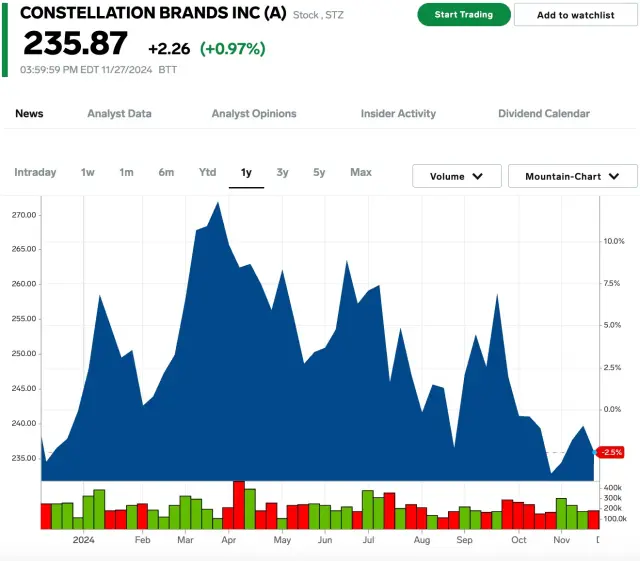Select the Ytd chart range
The height and width of the screenshot is (561, 640).
click(207, 173)
